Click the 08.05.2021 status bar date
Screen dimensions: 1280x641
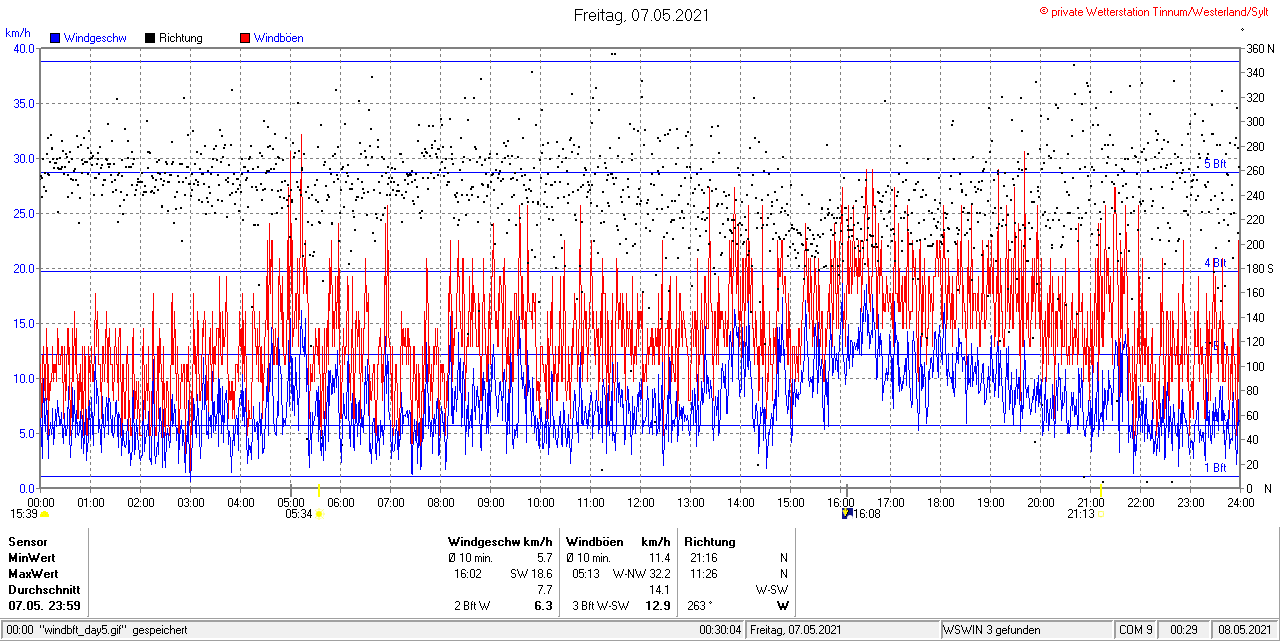point(1245,630)
